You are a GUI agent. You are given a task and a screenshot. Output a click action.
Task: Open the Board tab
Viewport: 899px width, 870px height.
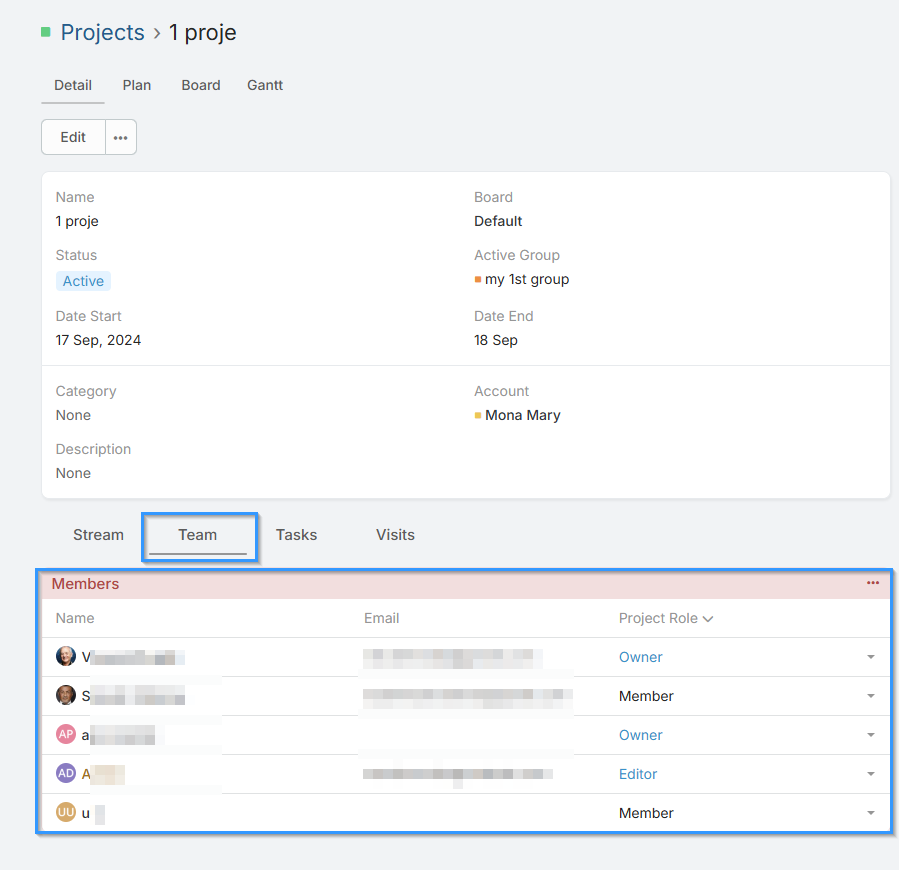coord(201,85)
